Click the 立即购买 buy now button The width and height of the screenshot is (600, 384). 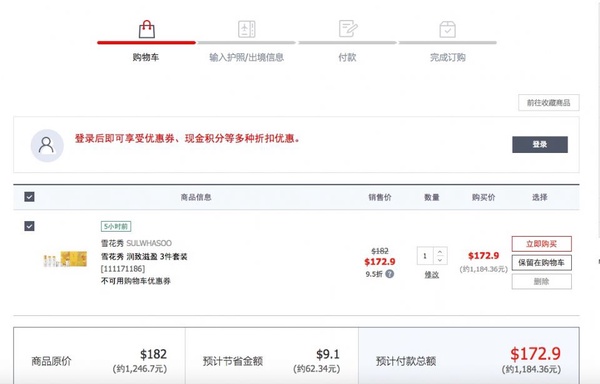tap(541, 244)
